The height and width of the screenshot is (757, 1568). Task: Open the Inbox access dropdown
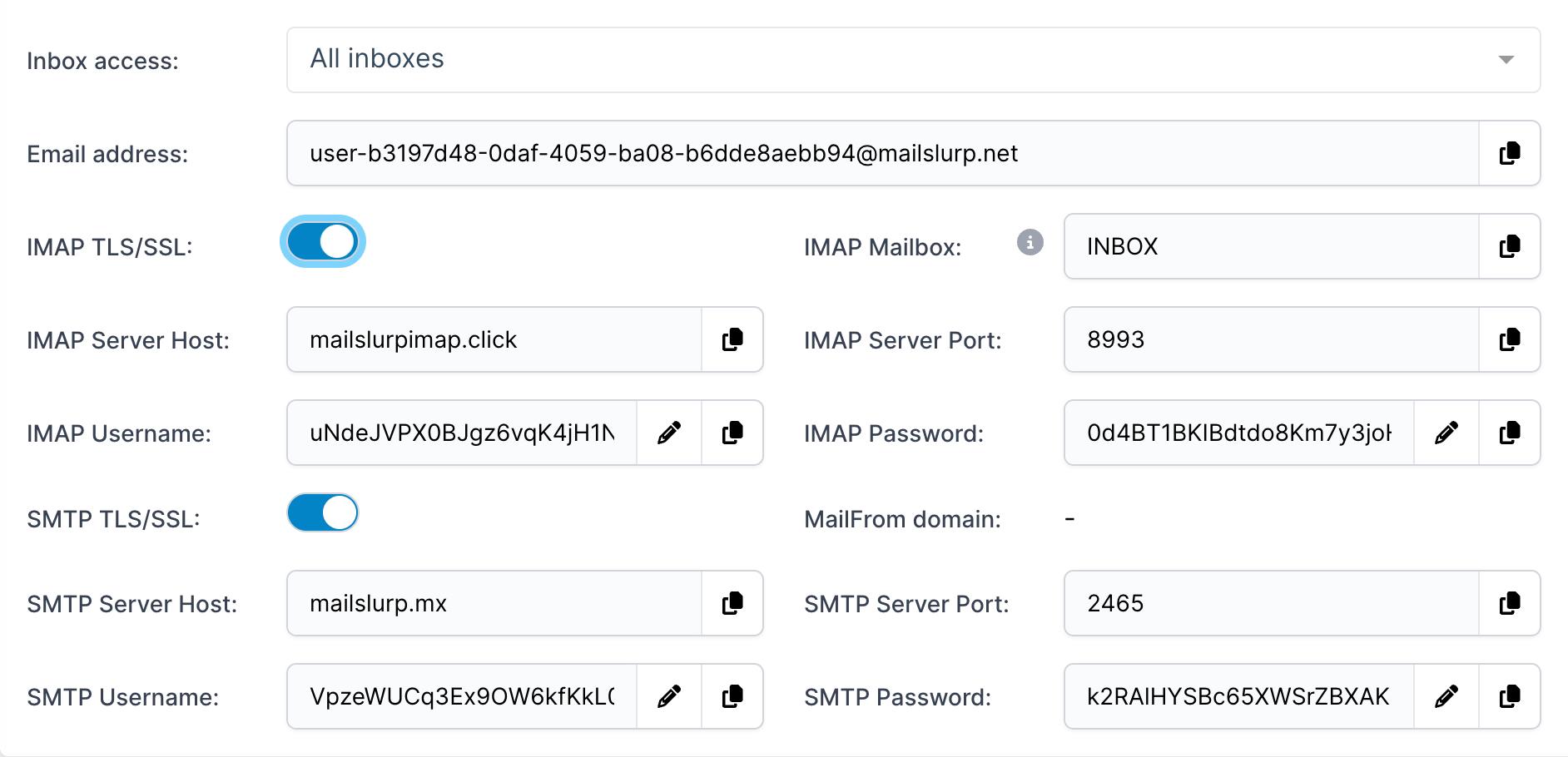913,60
